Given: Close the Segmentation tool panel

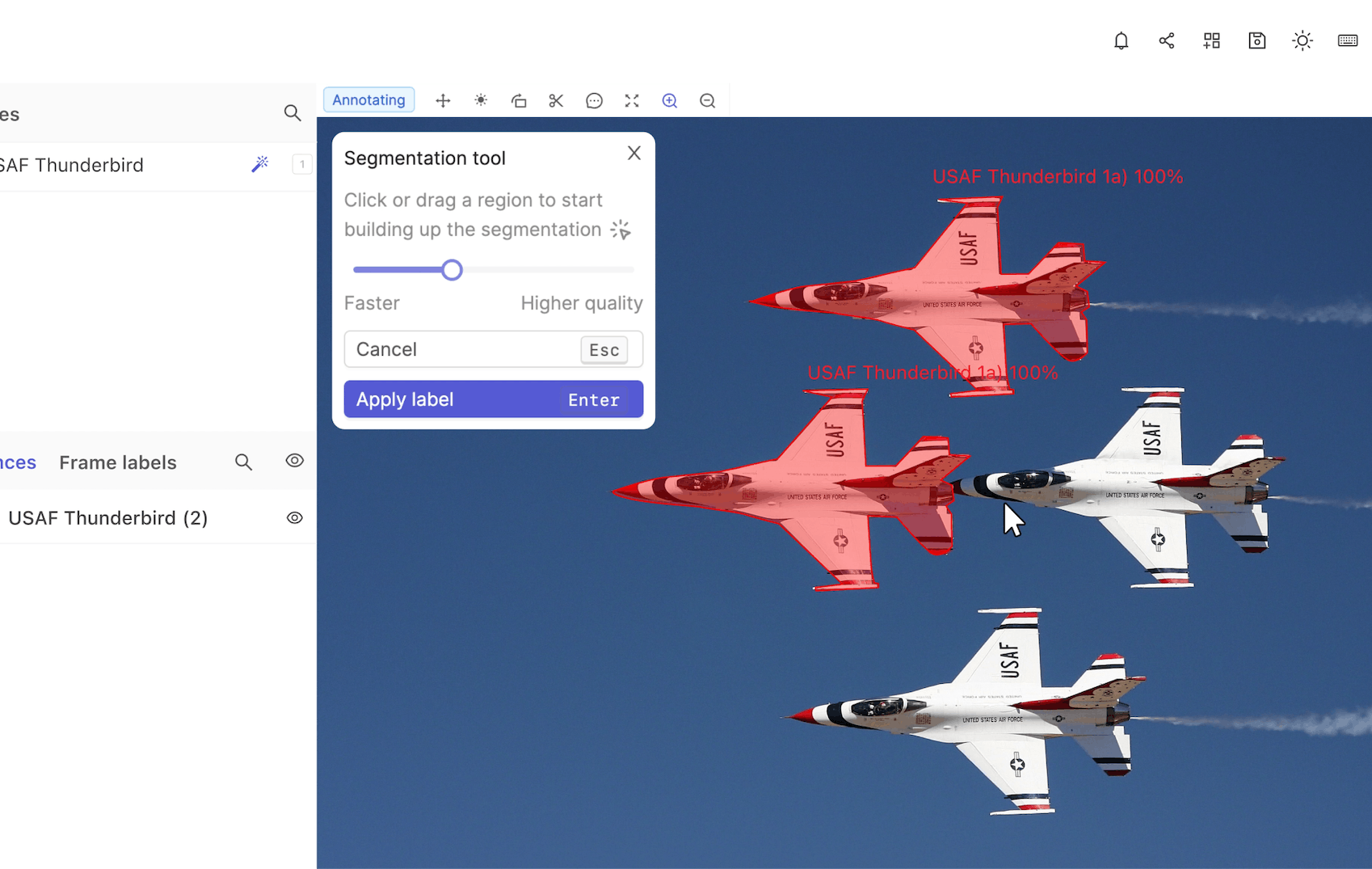Looking at the screenshot, I should (634, 154).
